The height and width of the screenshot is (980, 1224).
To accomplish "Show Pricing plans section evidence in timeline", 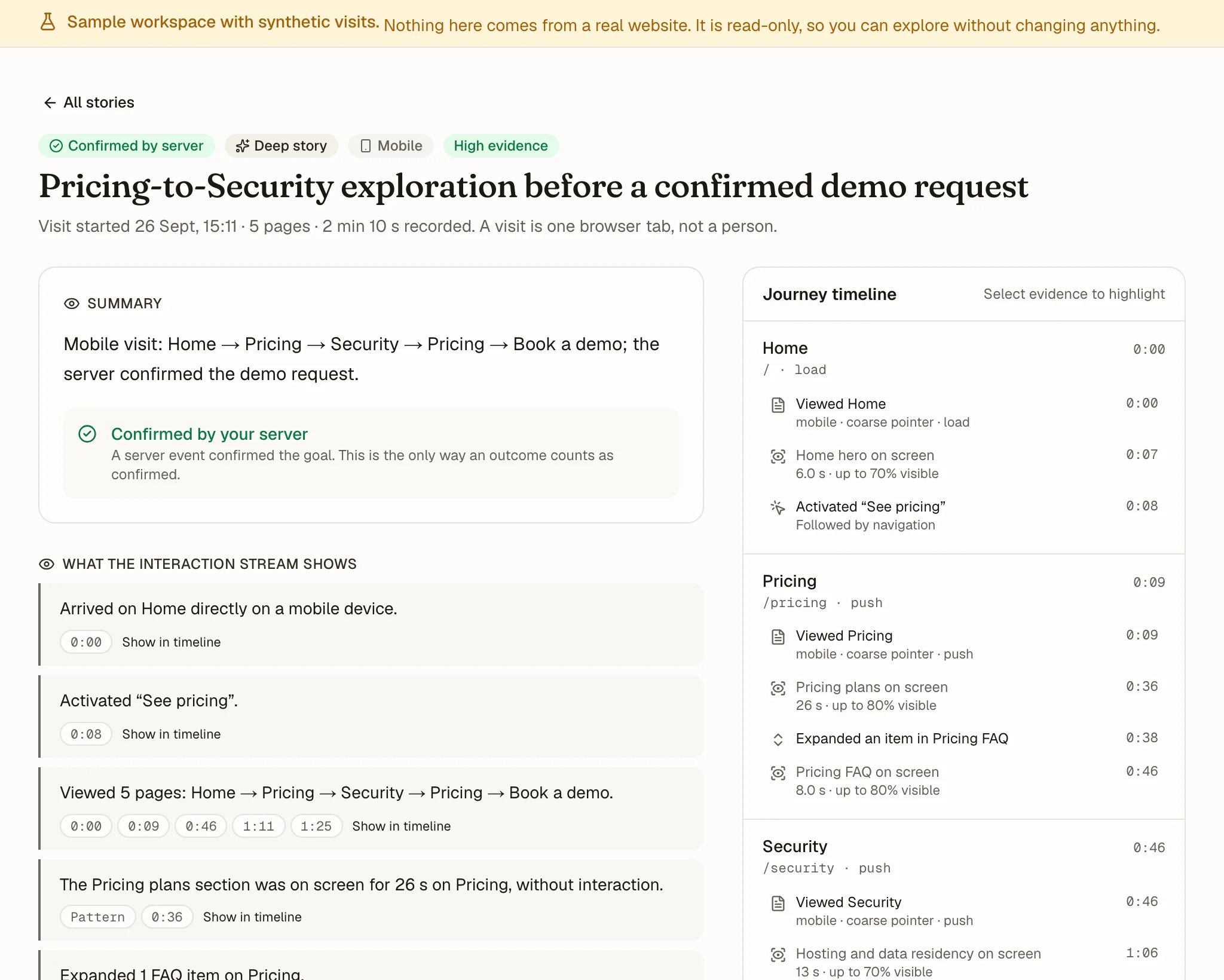I will coord(252,917).
